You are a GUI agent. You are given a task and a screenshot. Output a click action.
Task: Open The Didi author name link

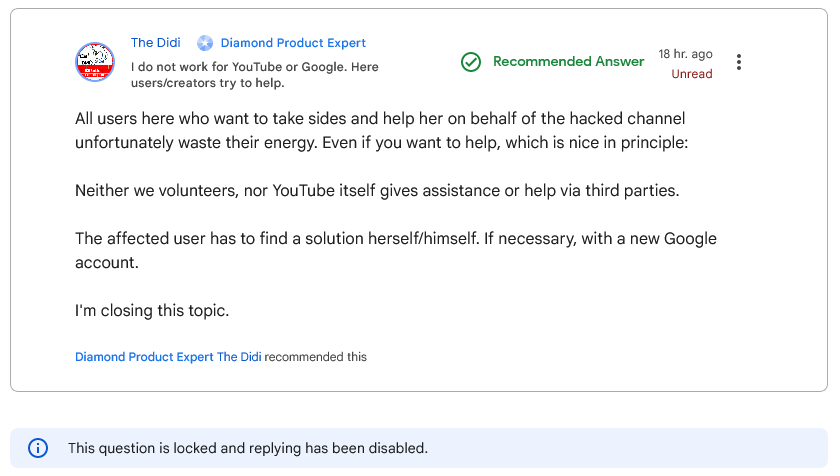point(155,43)
